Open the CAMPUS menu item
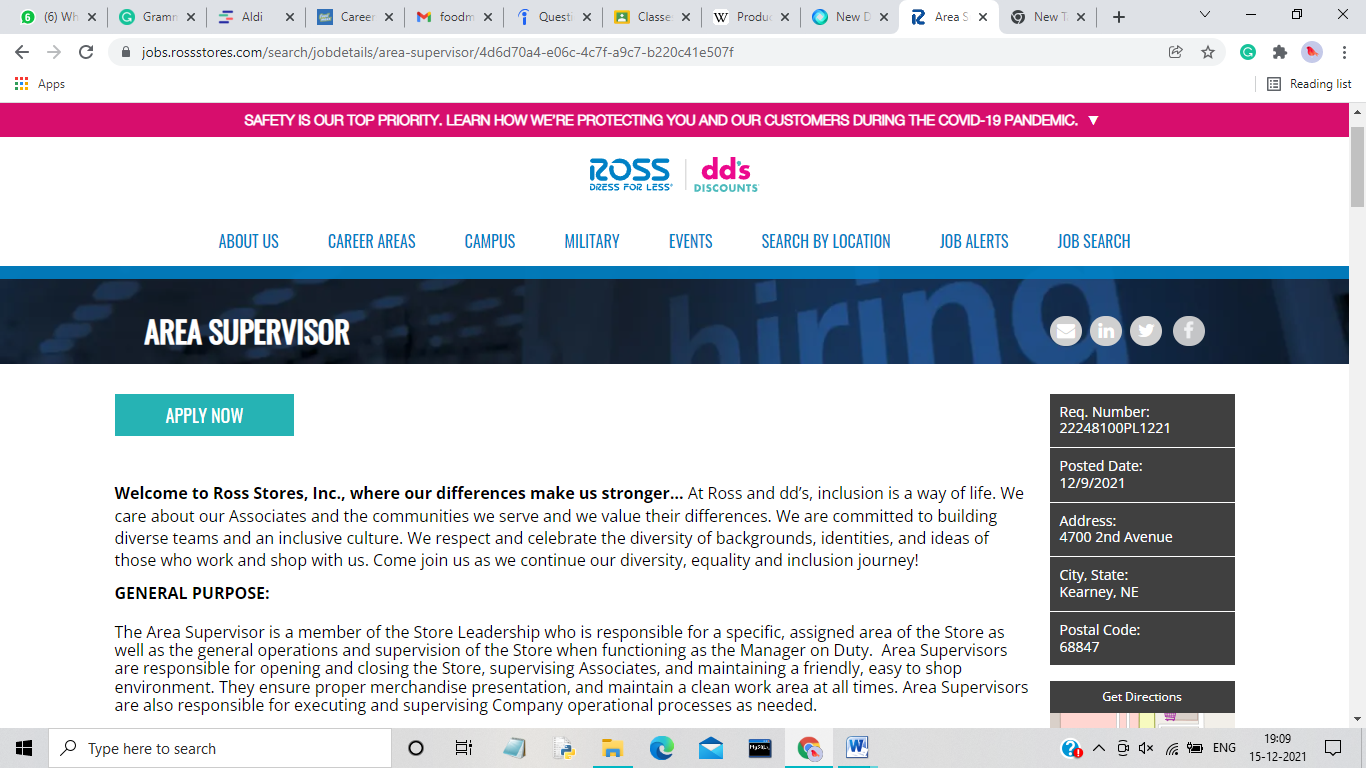Viewport: 1366px width, 768px height. 490,241
